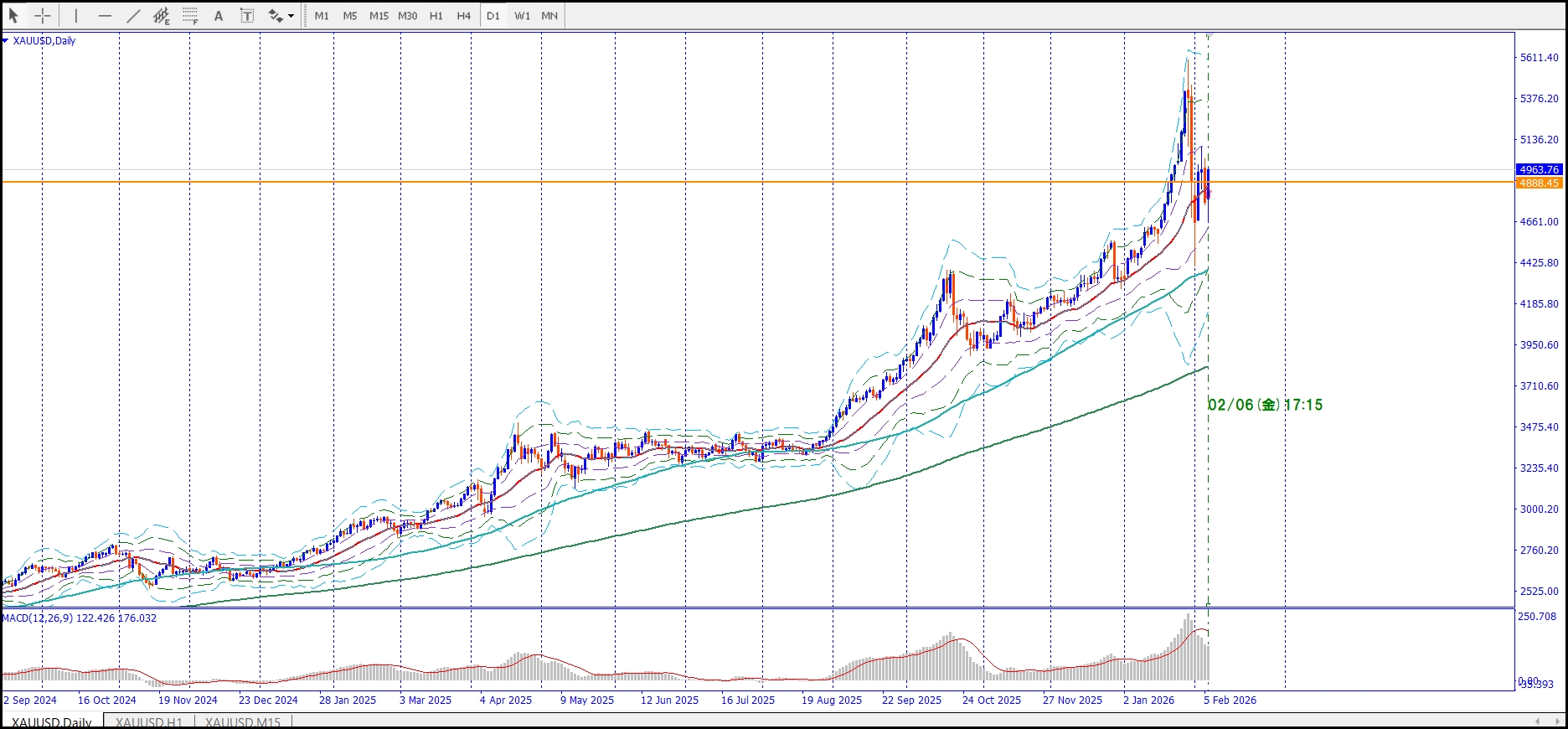
Task: Select the cursor arrow tool
Action: [x=13, y=16]
